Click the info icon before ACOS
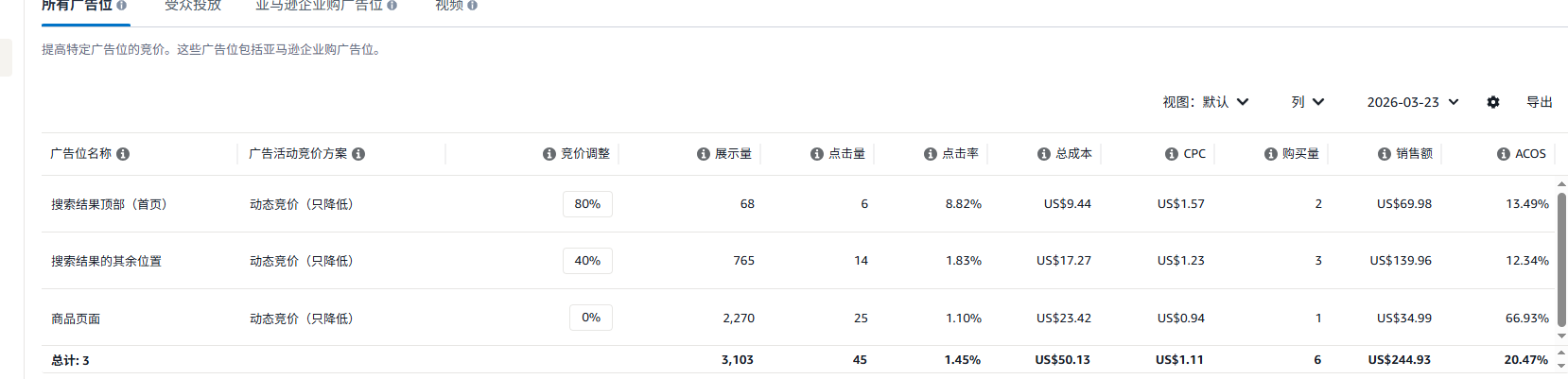The height and width of the screenshot is (379, 1568). click(x=1504, y=154)
